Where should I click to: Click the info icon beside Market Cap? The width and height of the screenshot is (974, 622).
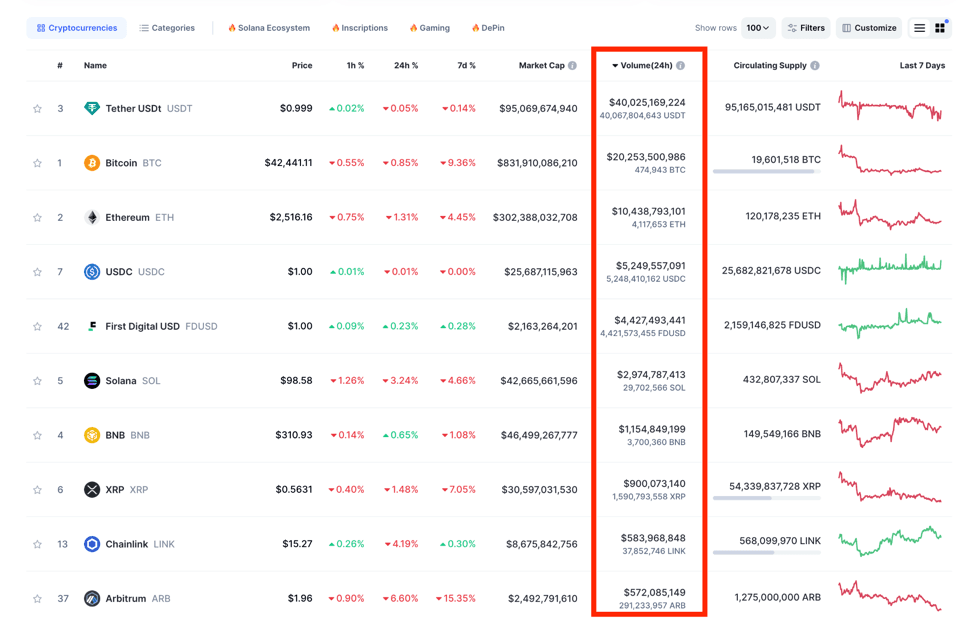pyautogui.click(x=572, y=66)
